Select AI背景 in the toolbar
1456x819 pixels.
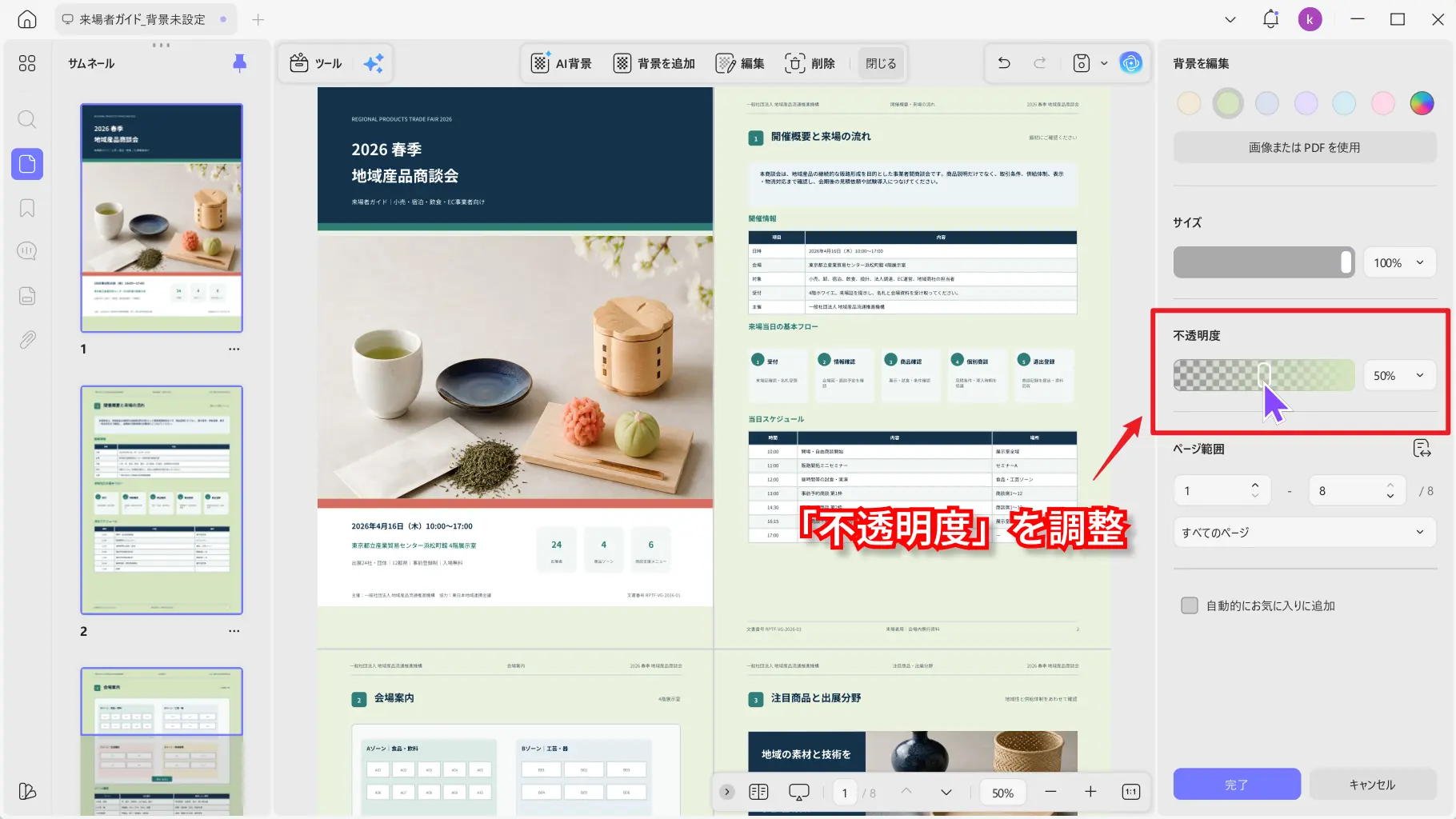[562, 63]
